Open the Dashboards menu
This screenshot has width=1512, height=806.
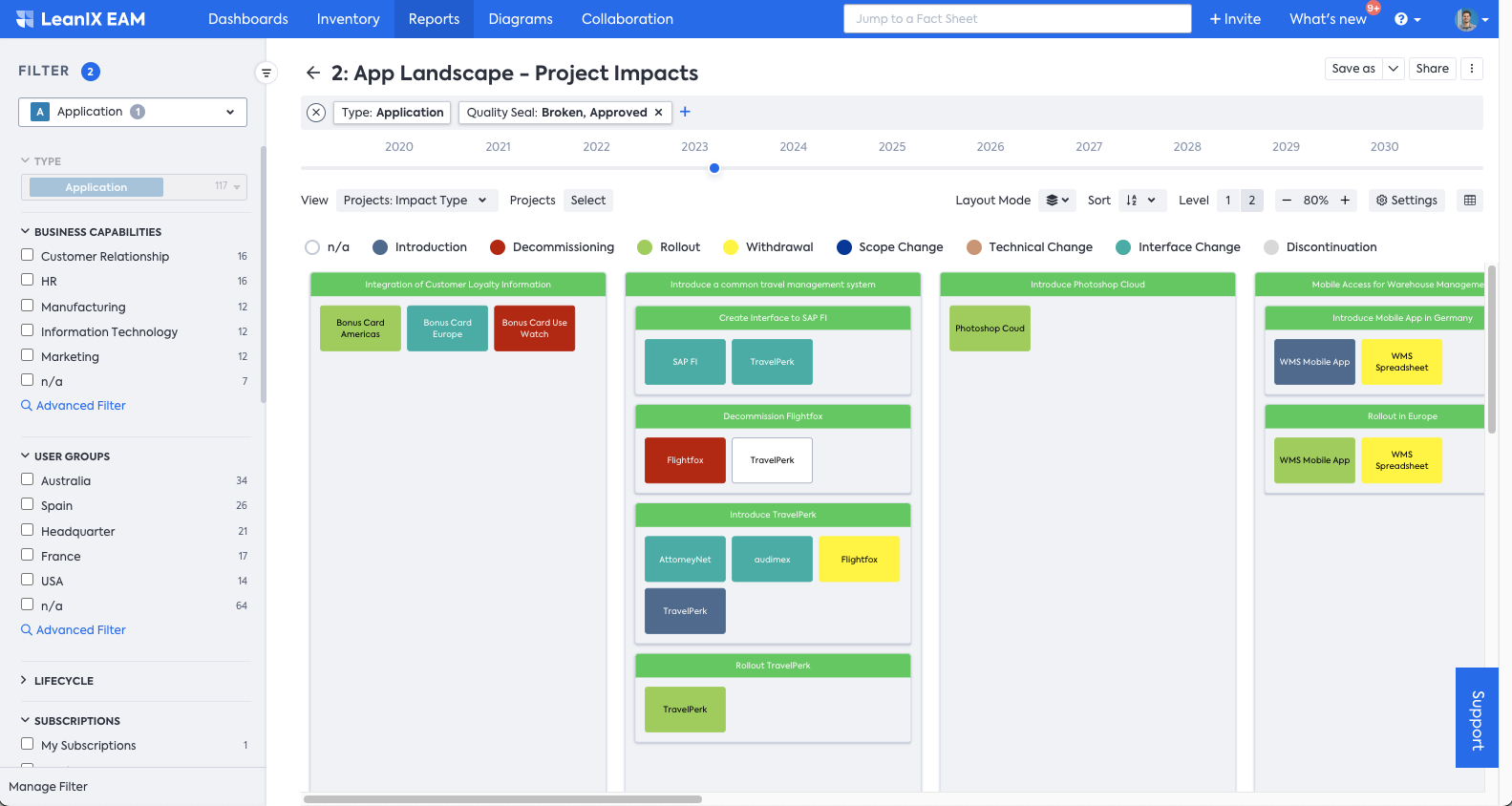[x=248, y=19]
